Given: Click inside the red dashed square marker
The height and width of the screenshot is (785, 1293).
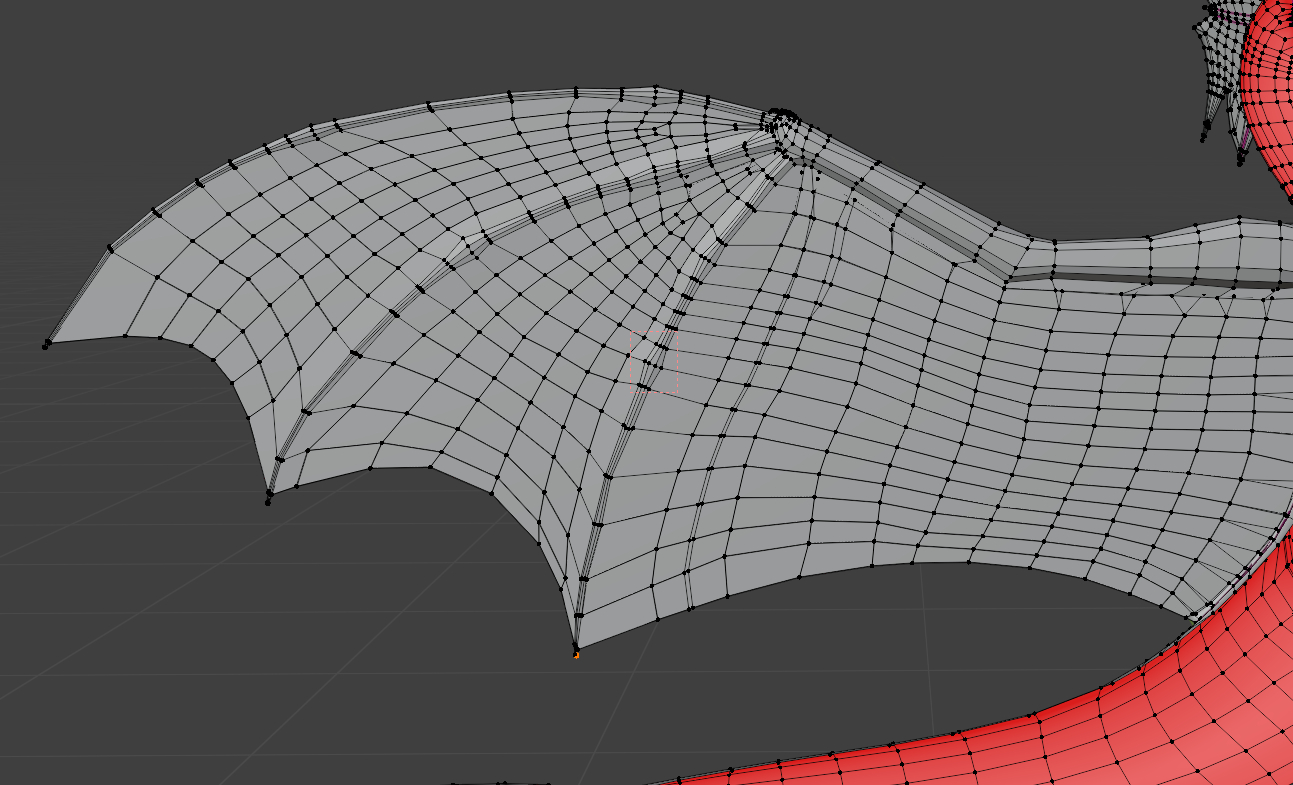Looking at the screenshot, I should (x=653, y=363).
